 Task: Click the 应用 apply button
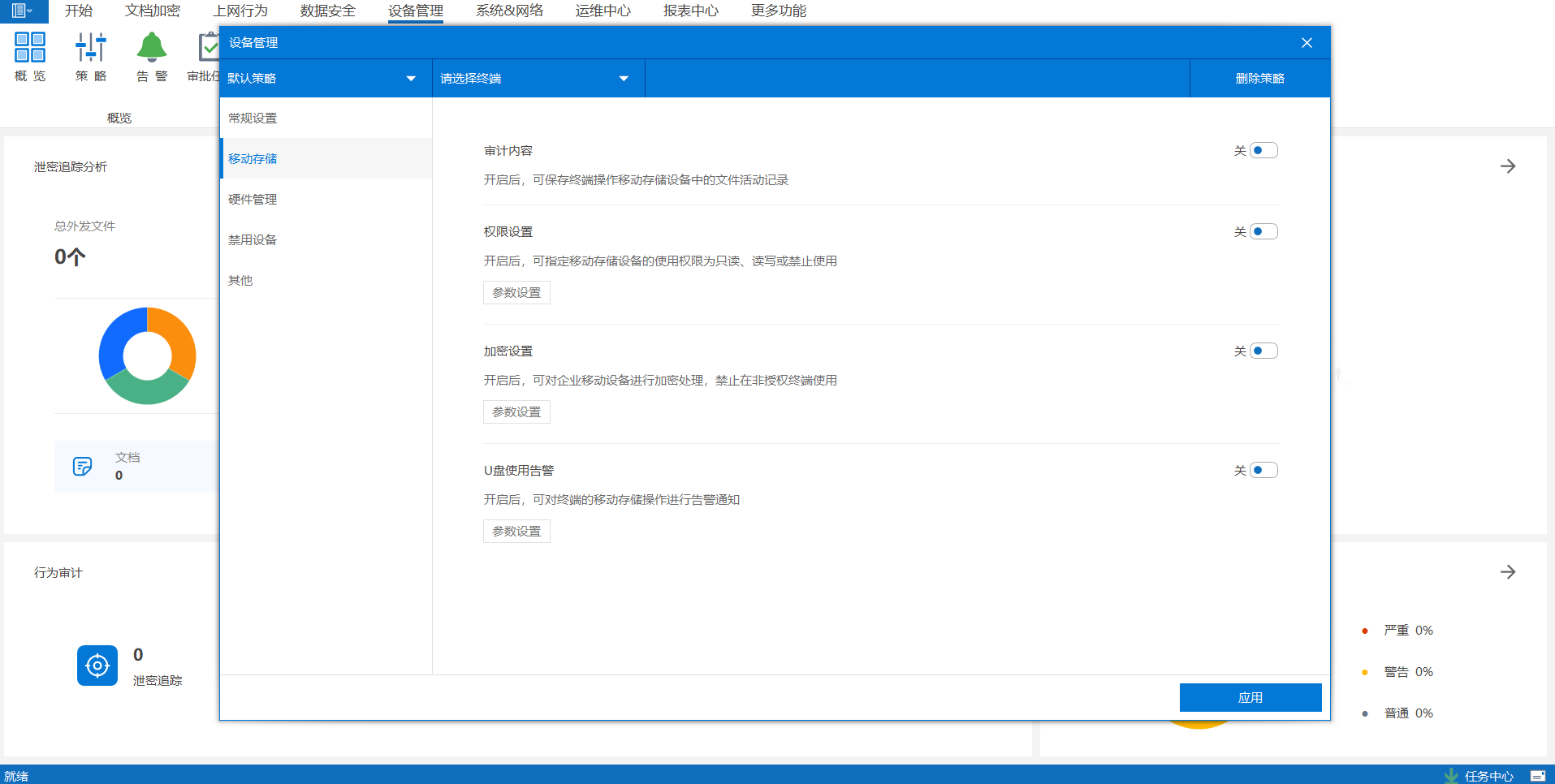coord(1250,697)
